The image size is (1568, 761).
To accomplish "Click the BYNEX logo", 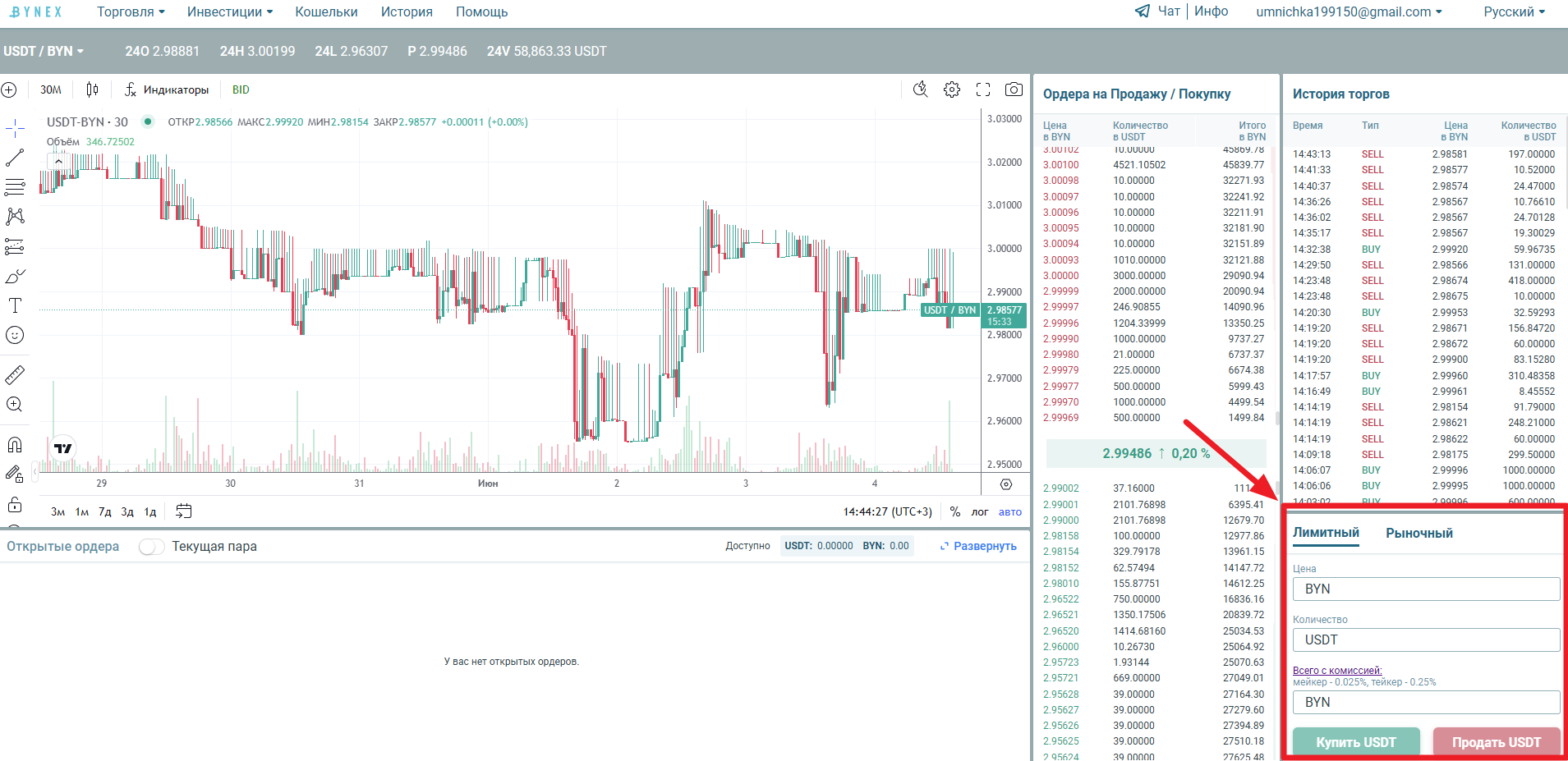I will 36,11.
